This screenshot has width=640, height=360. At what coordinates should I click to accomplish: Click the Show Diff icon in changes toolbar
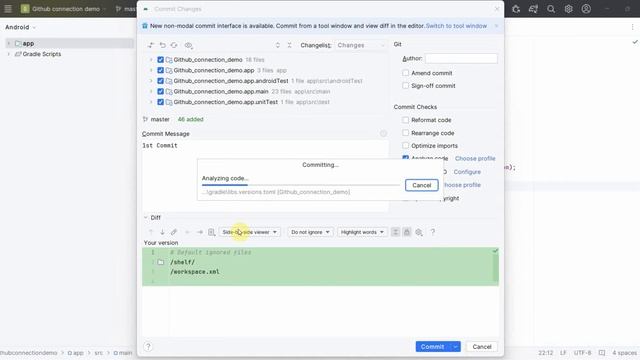(151, 45)
